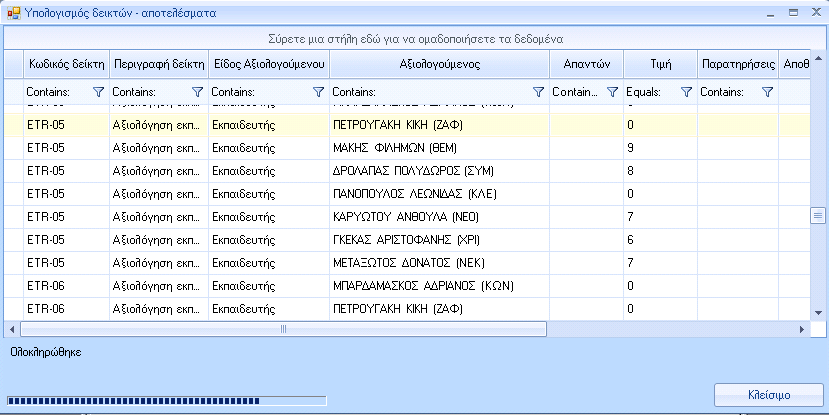The width and height of the screenshot is (829, 415).
Task: Click the Είδος Αξιολογούμενου filter funnel icon
Action: (x=318, y=92)
